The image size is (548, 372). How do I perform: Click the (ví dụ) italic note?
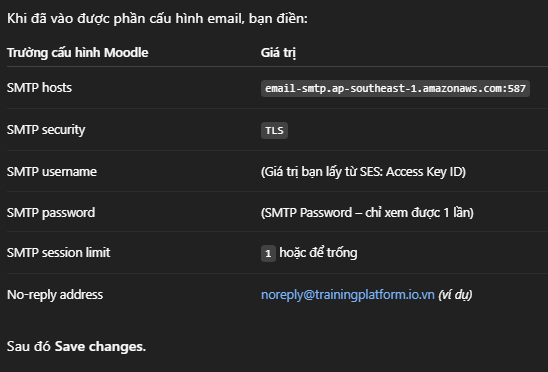pyautogui.click(x=455, y=295)
